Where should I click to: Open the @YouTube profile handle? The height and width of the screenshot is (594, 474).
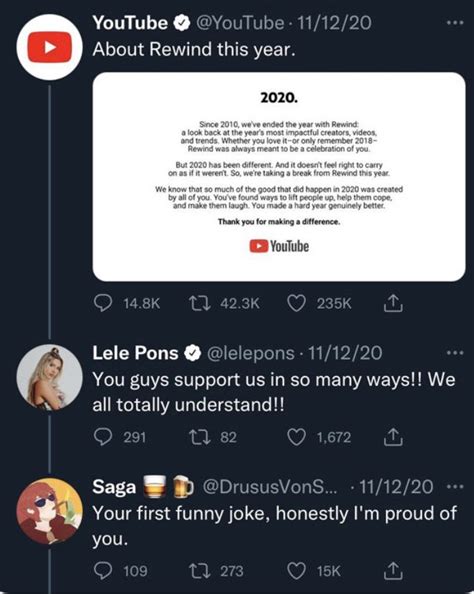tap(240, 23)
